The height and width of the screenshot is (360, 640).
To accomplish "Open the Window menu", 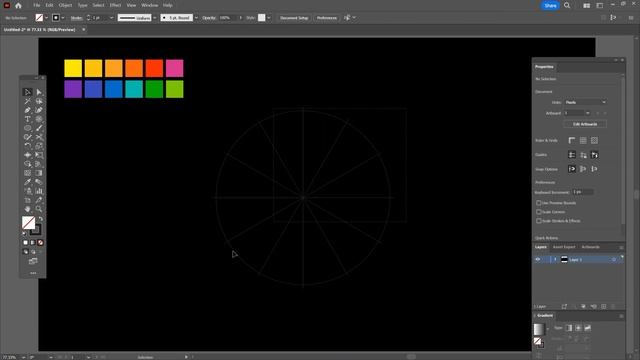I will 149,5.
